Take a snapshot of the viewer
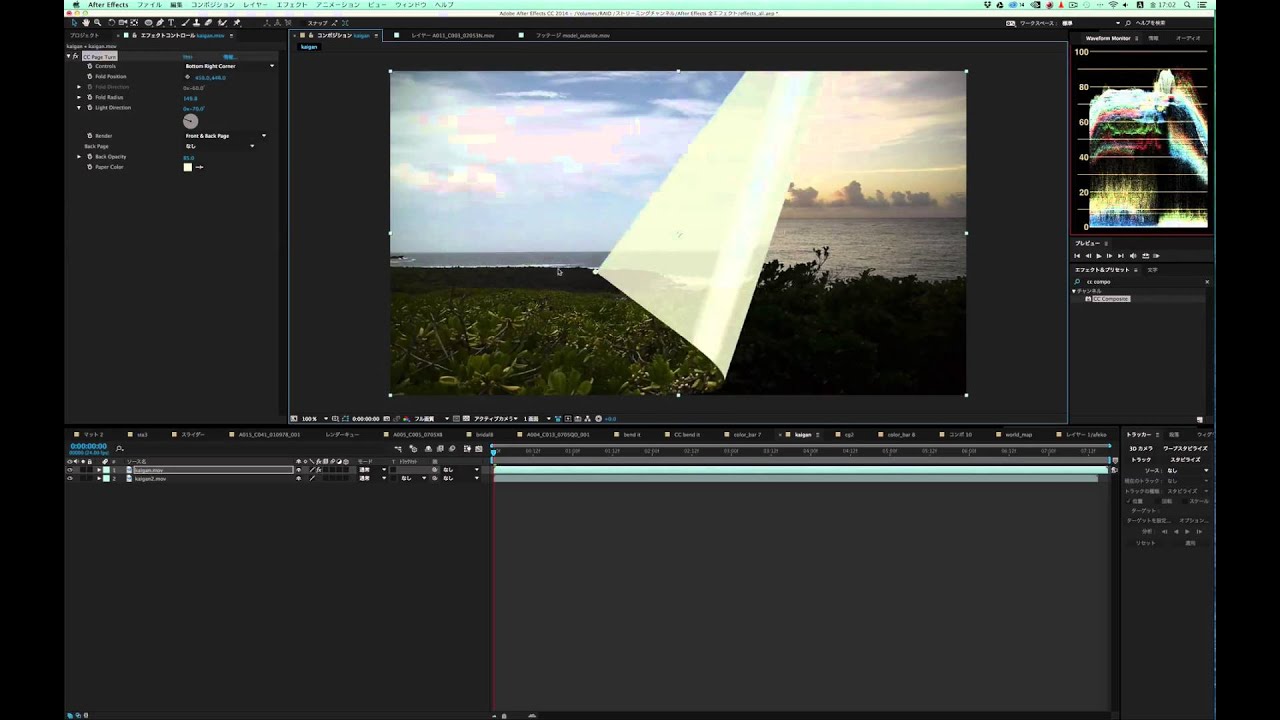Screen dimensions: 1280x720 387,418
